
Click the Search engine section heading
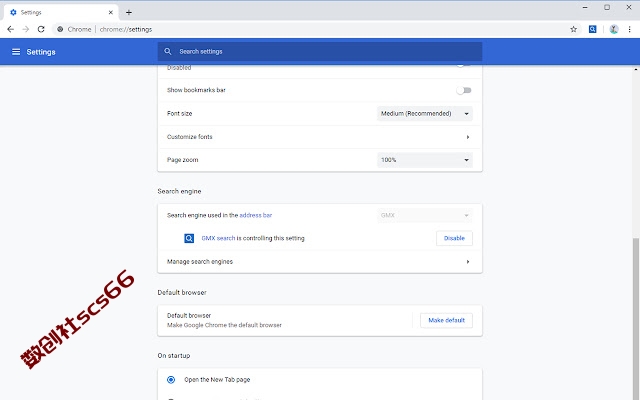(179, 191)
